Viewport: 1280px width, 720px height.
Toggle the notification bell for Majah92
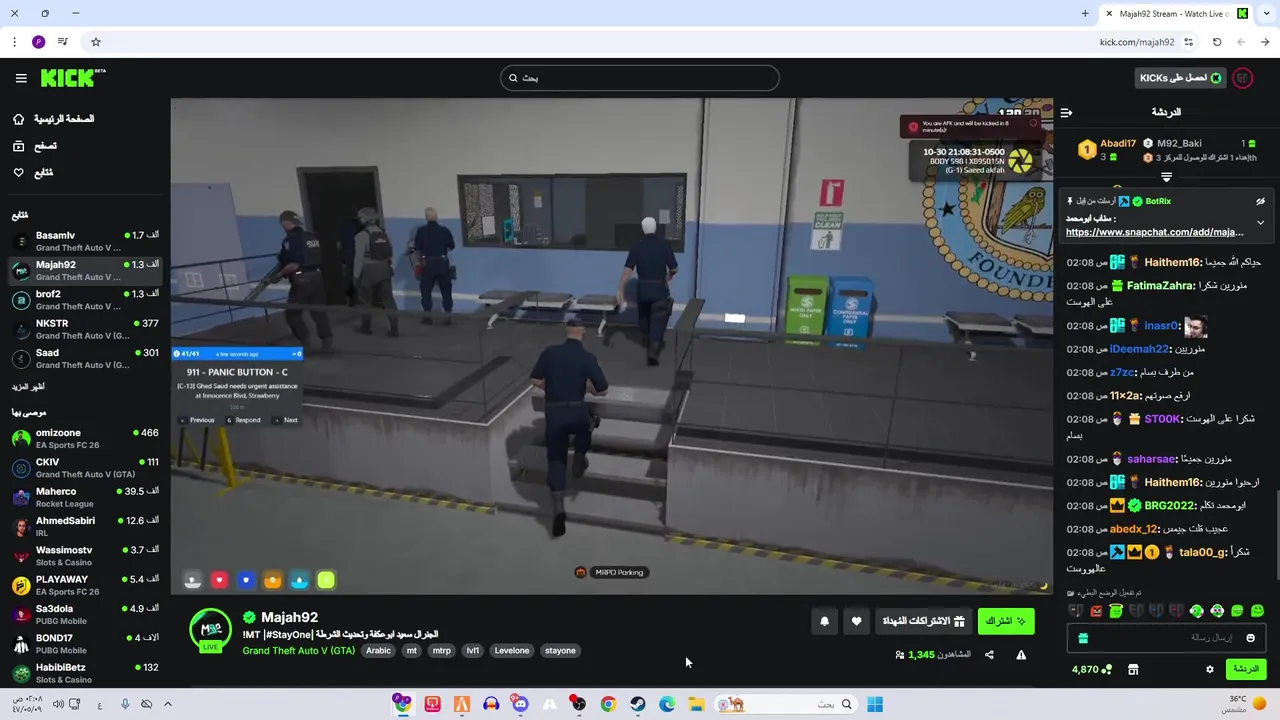click(824, 621)
